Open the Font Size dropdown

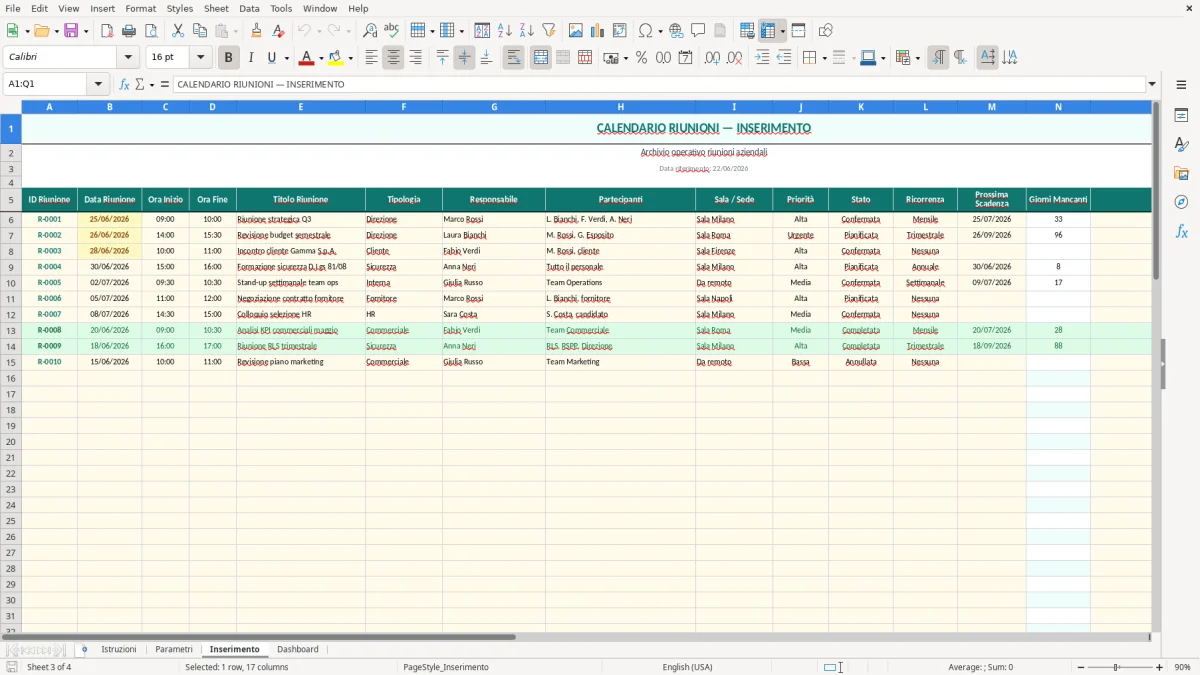201,58
